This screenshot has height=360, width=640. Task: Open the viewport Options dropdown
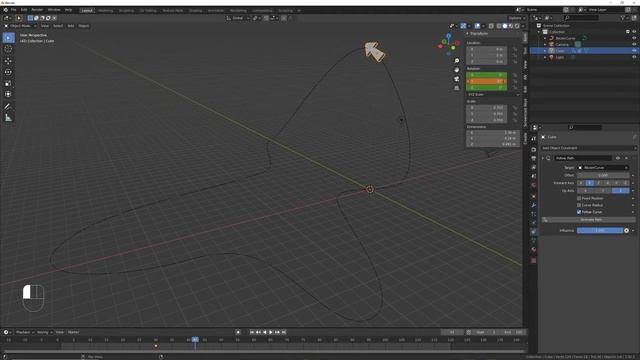(x=516, y=18)
